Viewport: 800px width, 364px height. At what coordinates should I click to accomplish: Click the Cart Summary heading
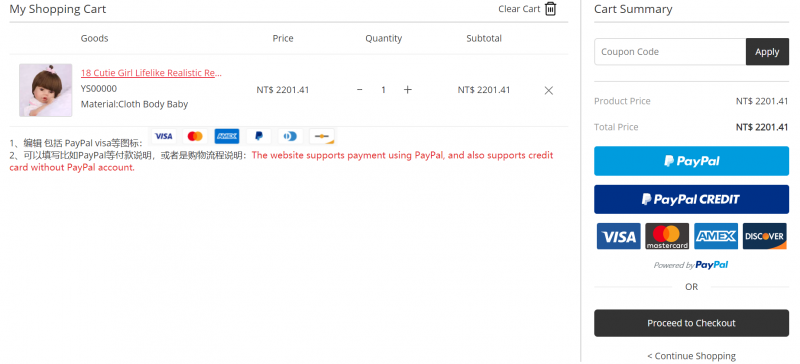click(x=633, y=9)
